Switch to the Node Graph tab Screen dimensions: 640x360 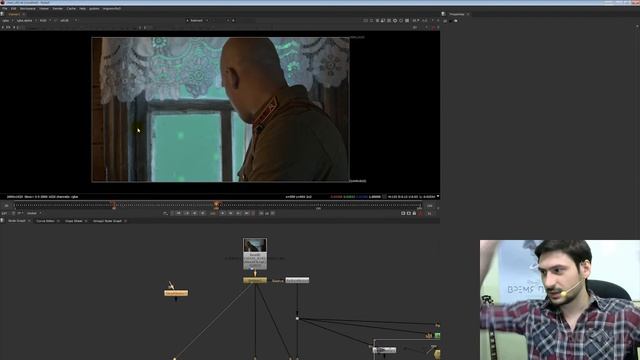click(x=17, y=221)
